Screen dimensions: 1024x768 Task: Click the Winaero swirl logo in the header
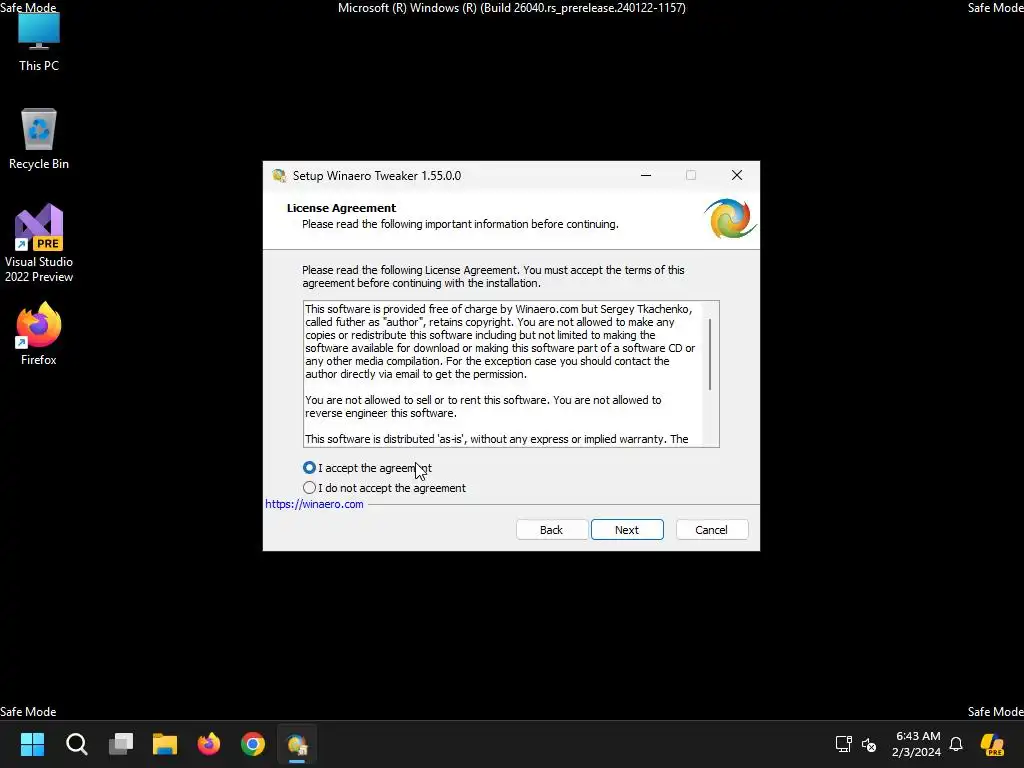click(730, 218)
